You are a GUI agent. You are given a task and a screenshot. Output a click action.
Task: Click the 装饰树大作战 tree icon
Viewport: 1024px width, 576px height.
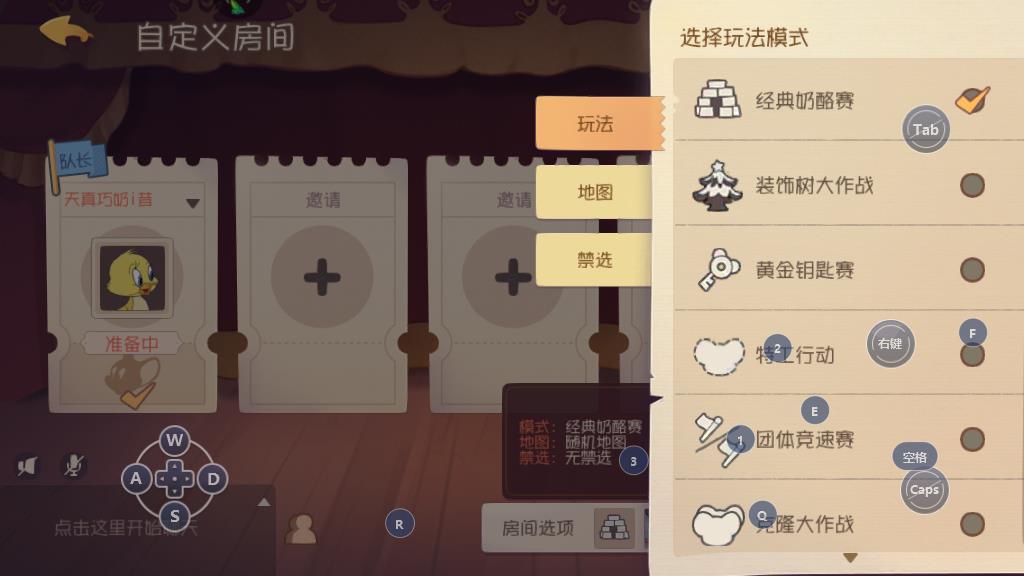(717, 185)
